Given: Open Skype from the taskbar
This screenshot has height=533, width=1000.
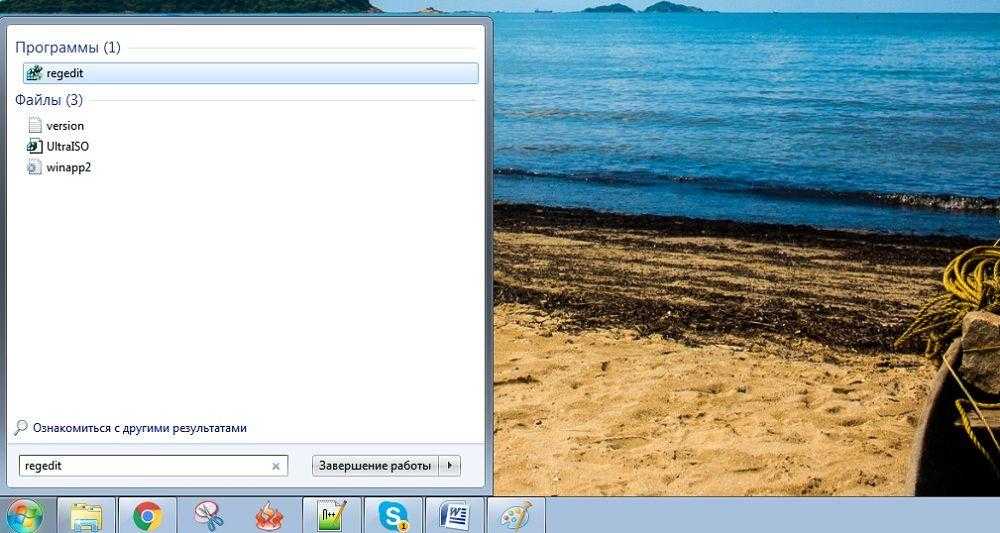Looking at the screenshot, I should tap(392, 516).
